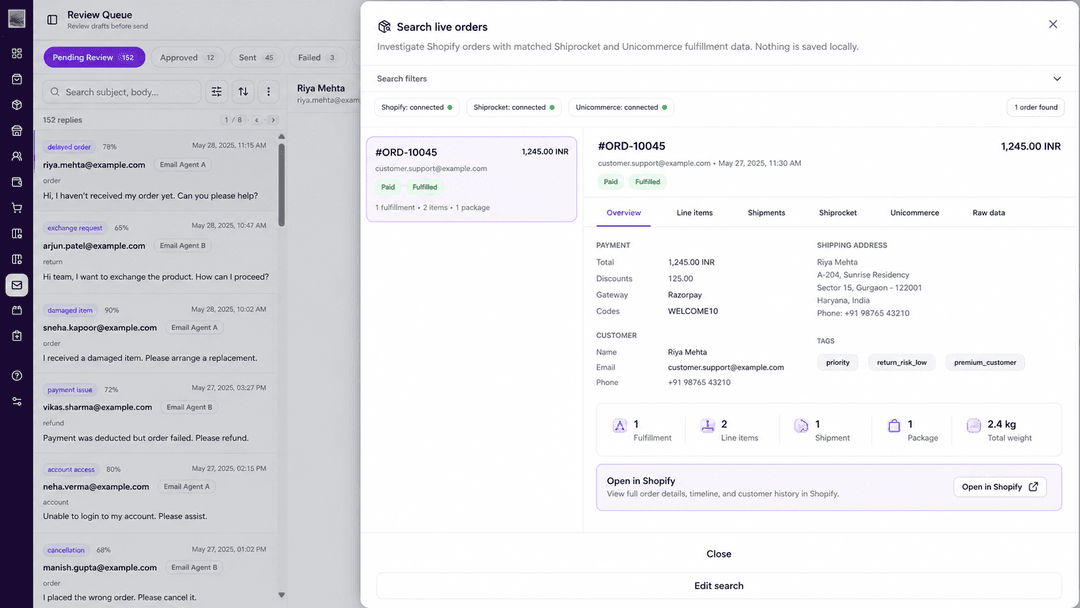Go to previous page of replies

point(256,120)
